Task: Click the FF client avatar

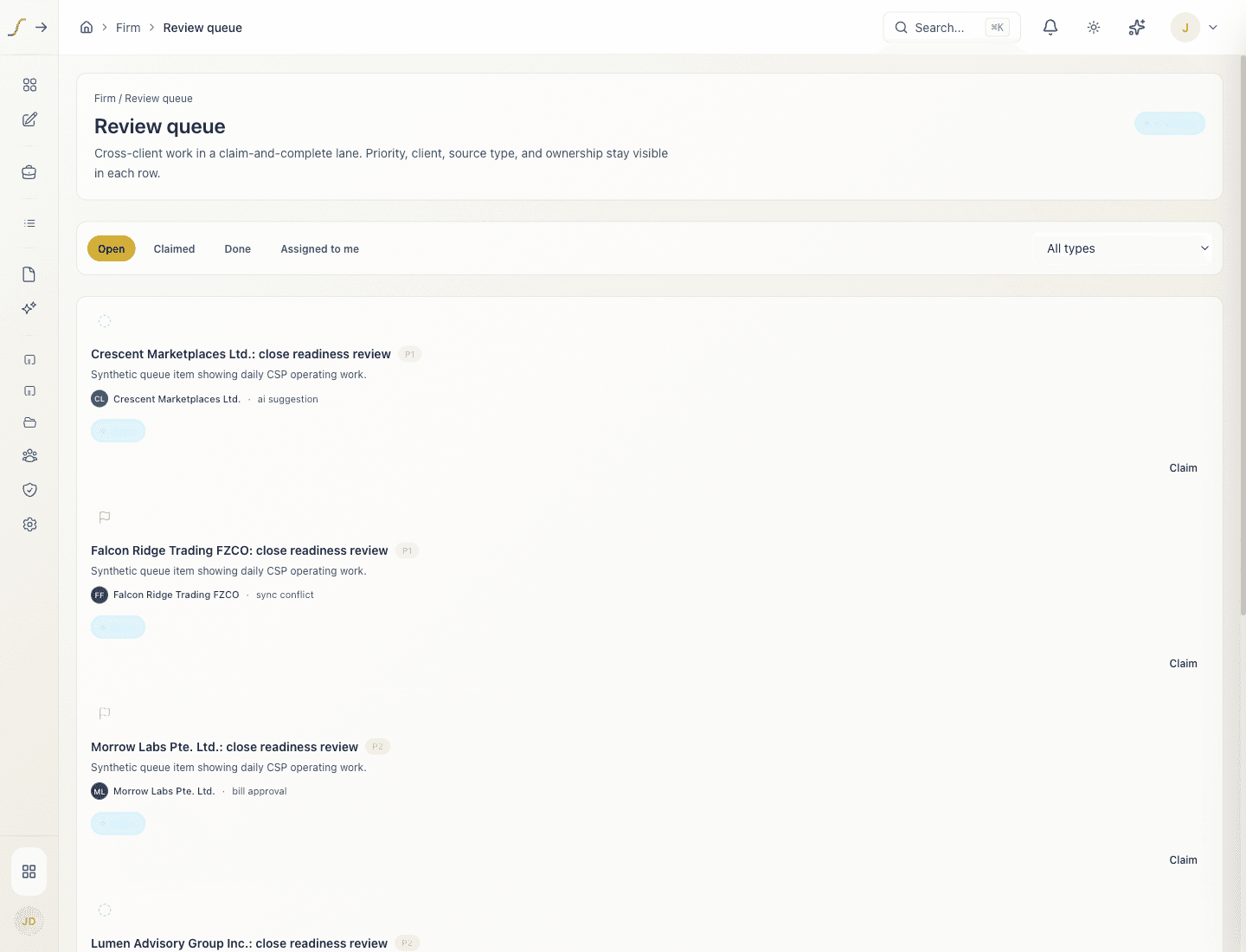Action: (100, 595)
